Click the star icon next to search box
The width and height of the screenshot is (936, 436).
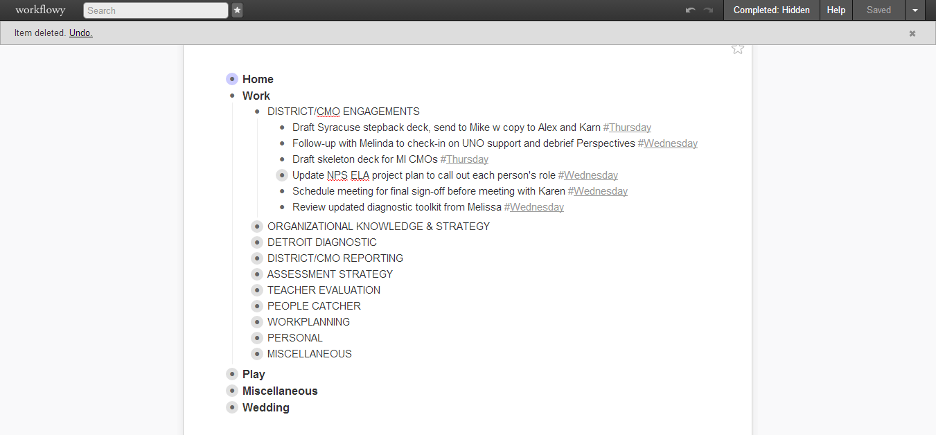(x=237, y=10)
